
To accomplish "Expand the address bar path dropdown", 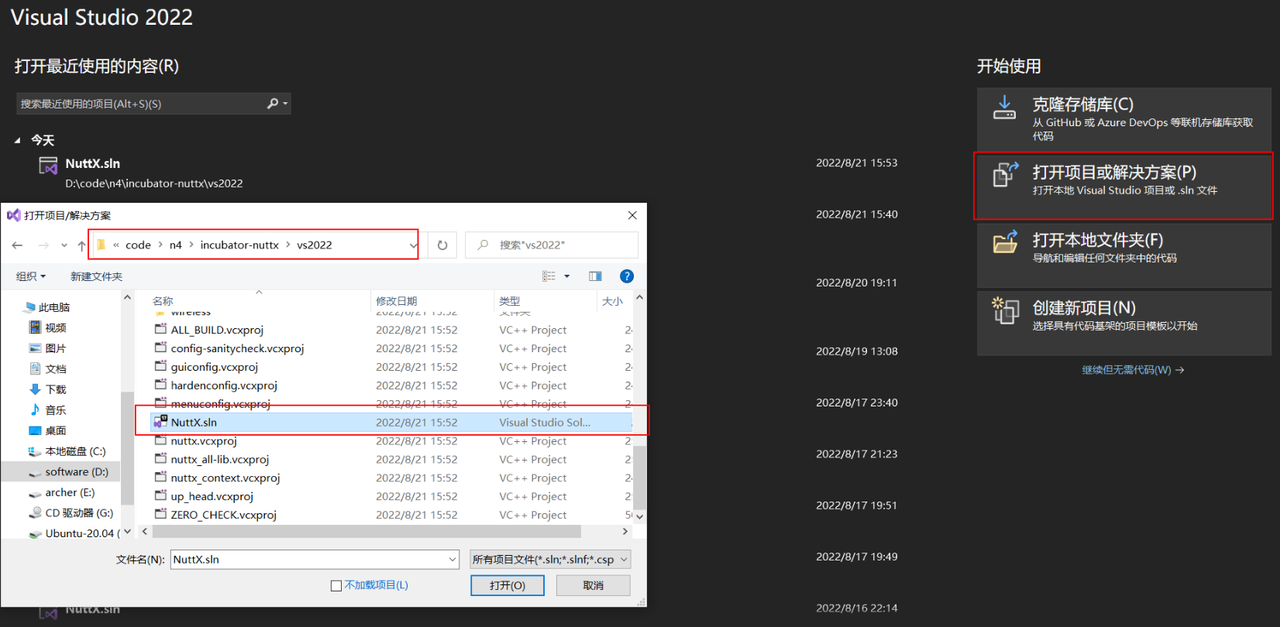I will [x=413, y=245].
